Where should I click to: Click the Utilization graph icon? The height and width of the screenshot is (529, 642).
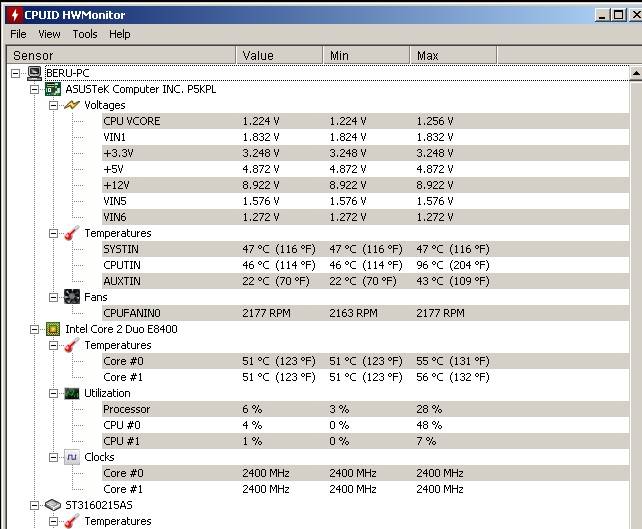coord(72,393)
